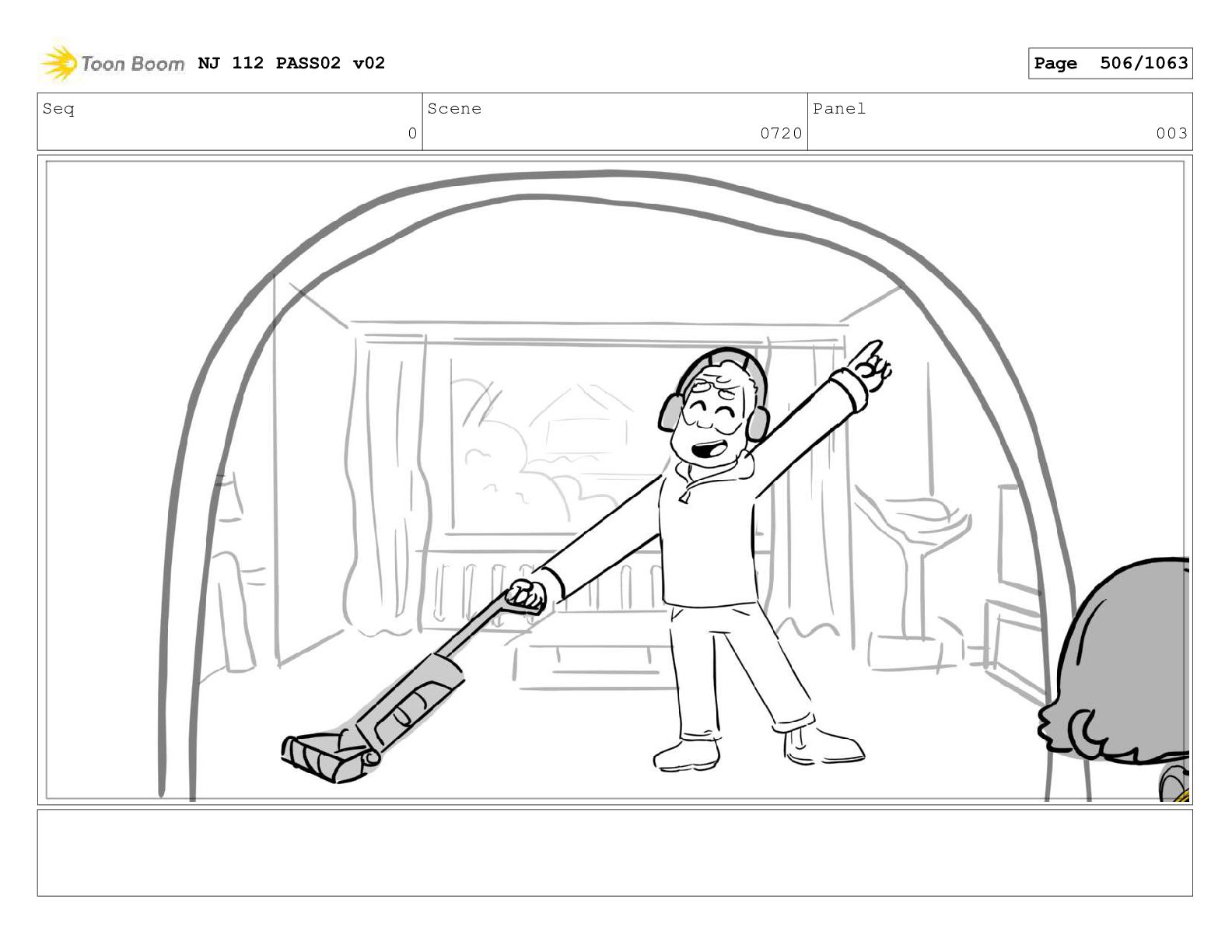Click the Seq label
This screenshot has height=952, width=1232.
click(x=58, y=109)
